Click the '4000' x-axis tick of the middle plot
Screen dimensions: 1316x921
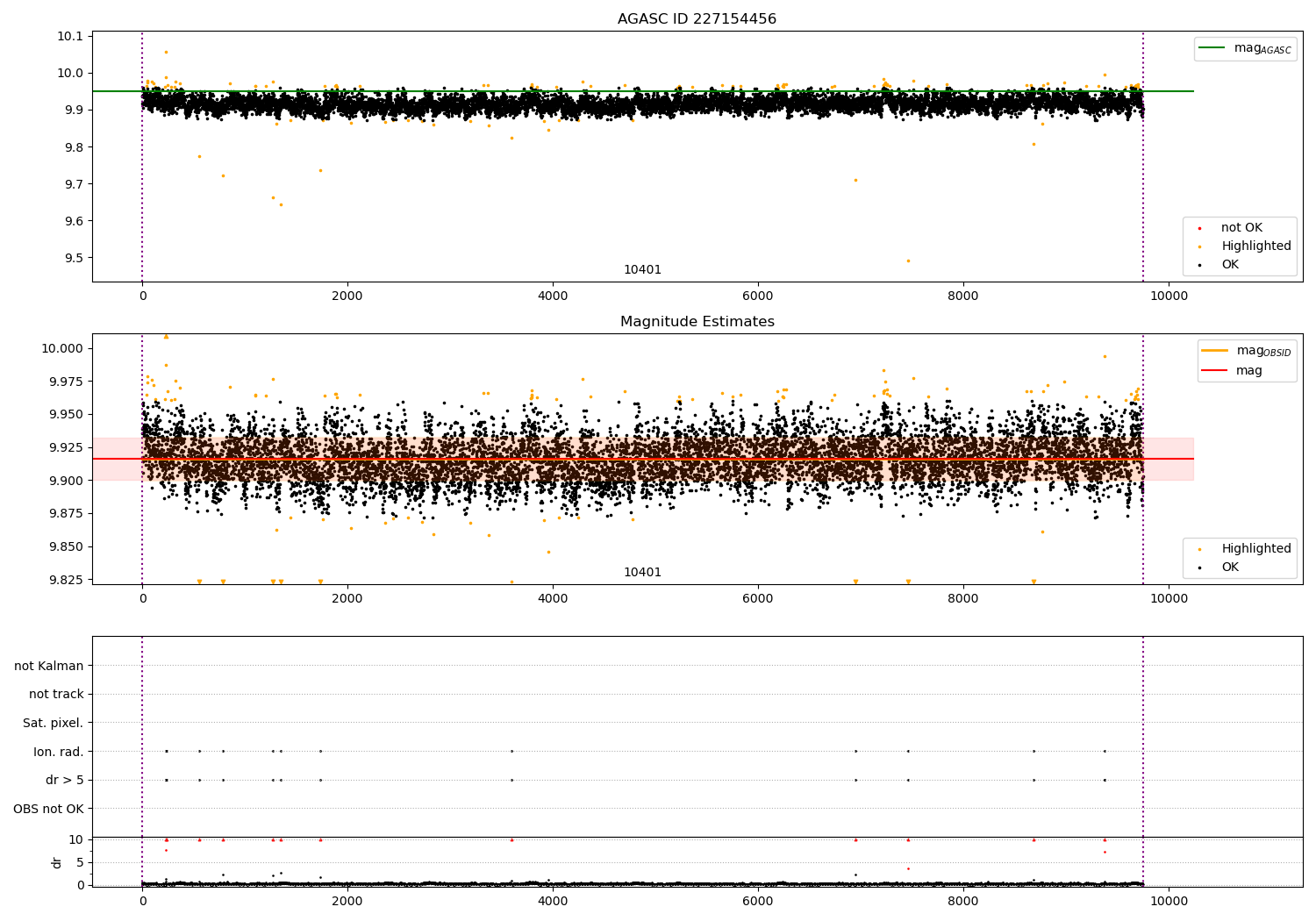tap(553, 599)
